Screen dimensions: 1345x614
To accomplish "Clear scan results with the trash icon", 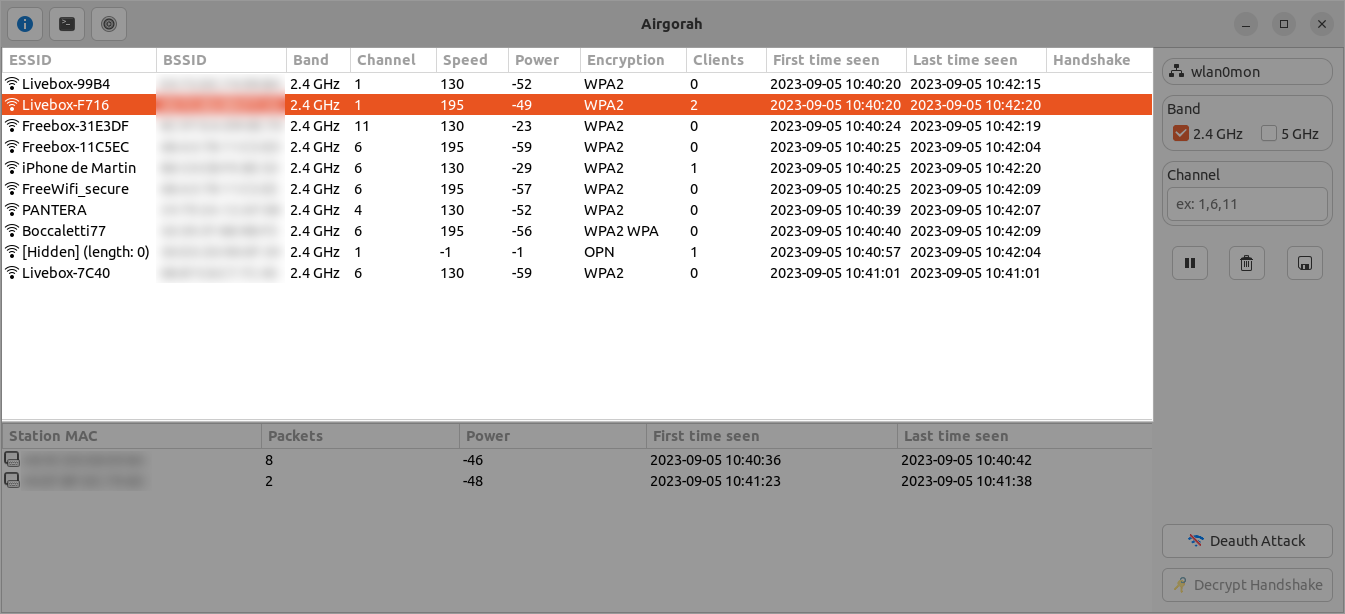I will (1246, 262).
